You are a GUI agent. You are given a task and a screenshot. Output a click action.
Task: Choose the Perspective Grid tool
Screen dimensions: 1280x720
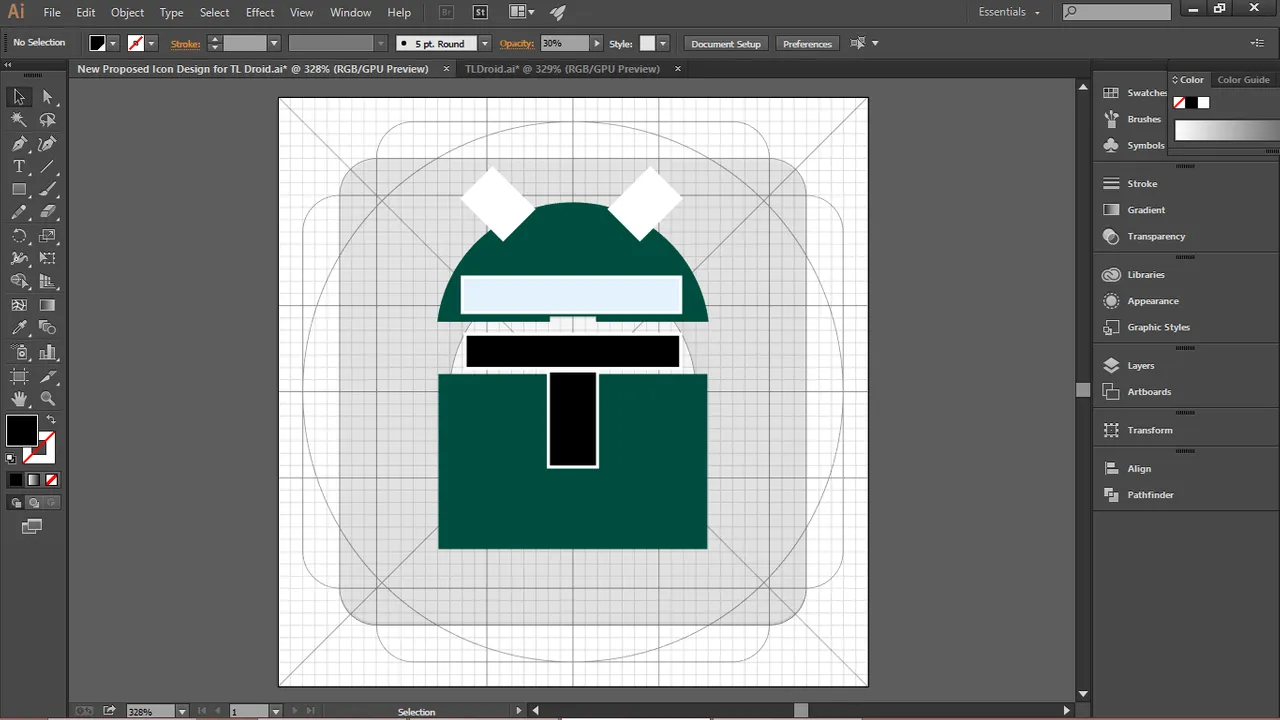click(47, 281)
